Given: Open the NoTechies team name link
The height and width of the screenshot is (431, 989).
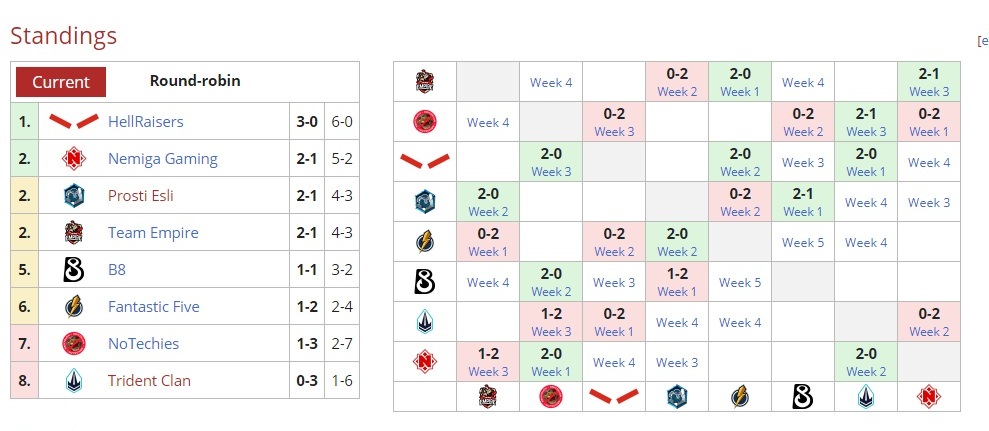Looking at the screenshot, I should pos(143,344).
